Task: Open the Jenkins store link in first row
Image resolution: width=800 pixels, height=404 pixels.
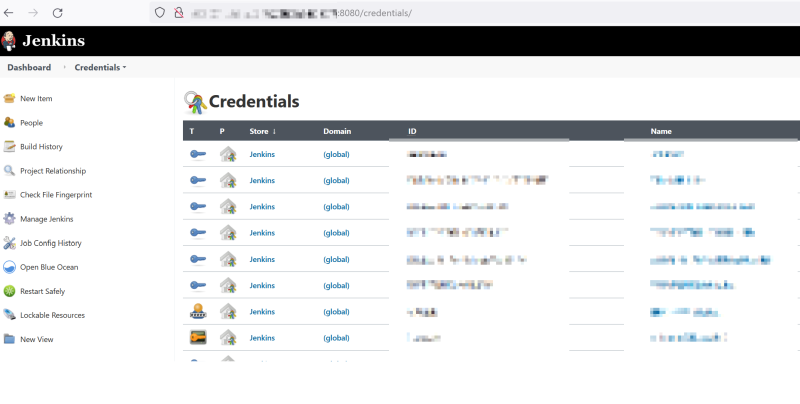Action: (x=262, y=154)
